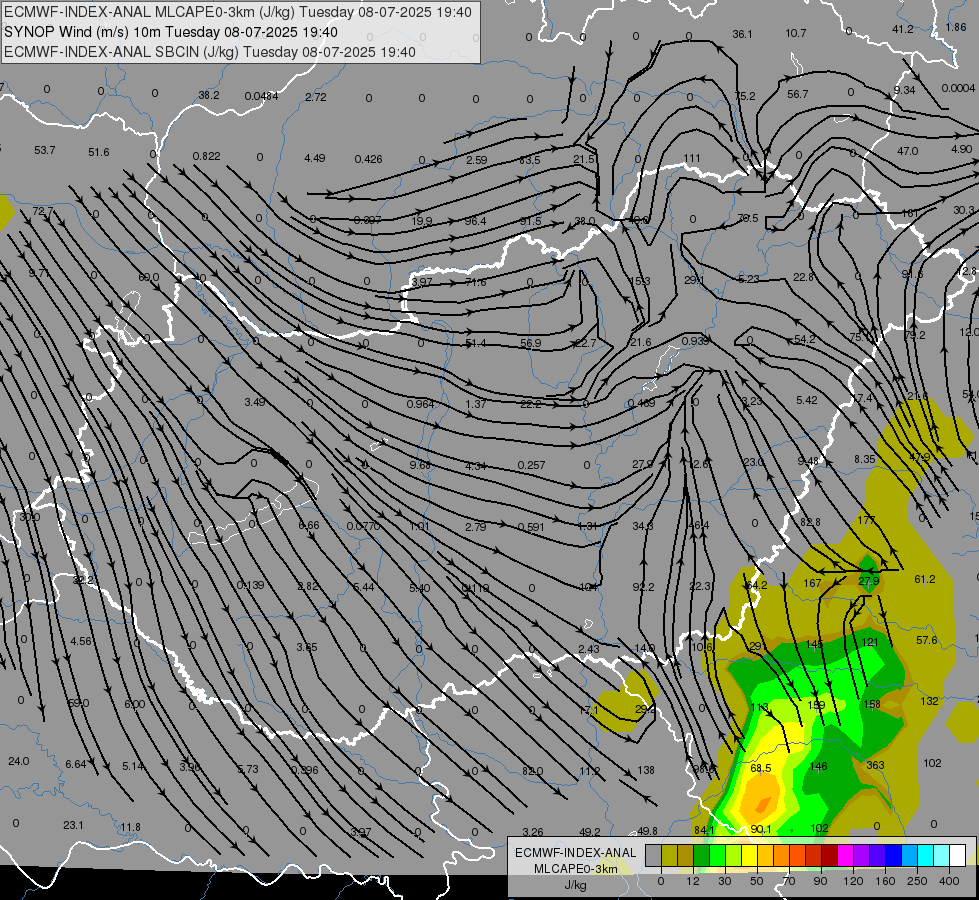Click the map value 84.1

point(704,830)
